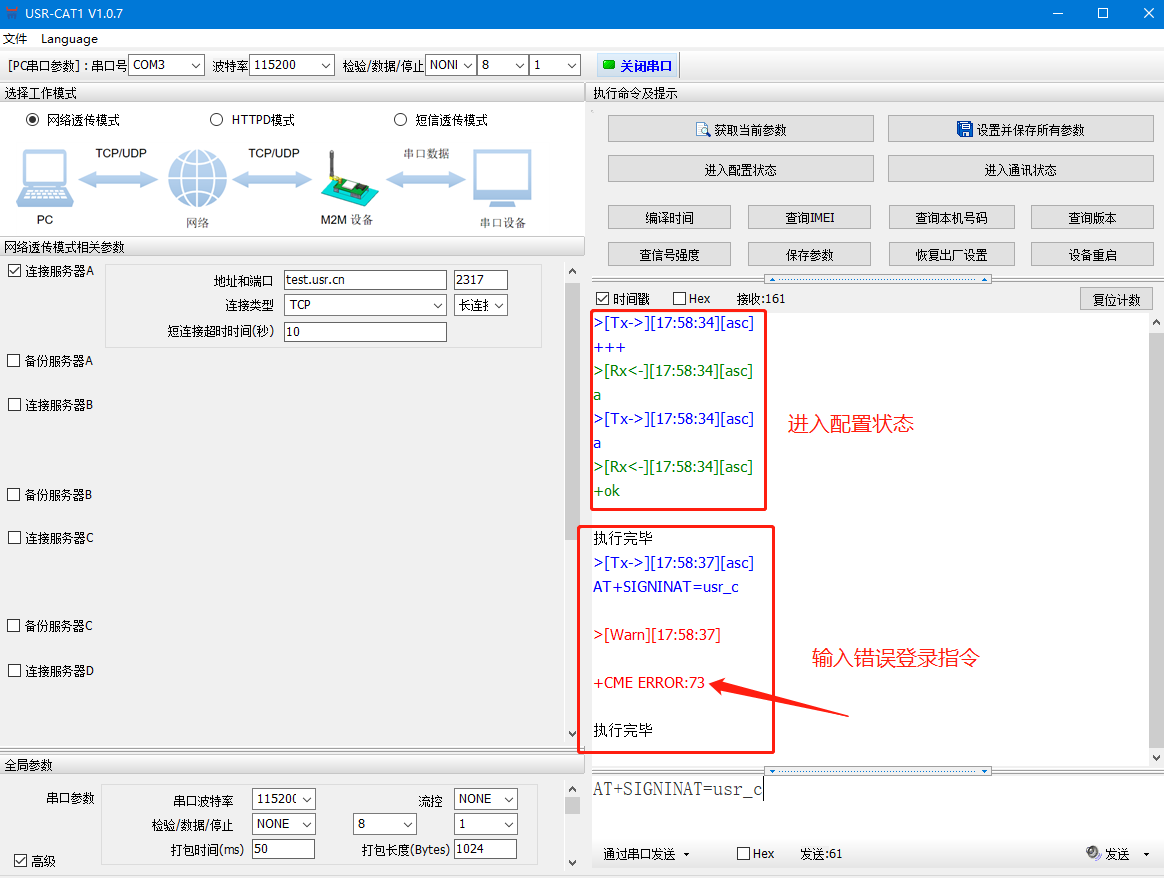Click the 发送 send icon
Viewport: 1164px width, 878px height.
pos(1093,853)
